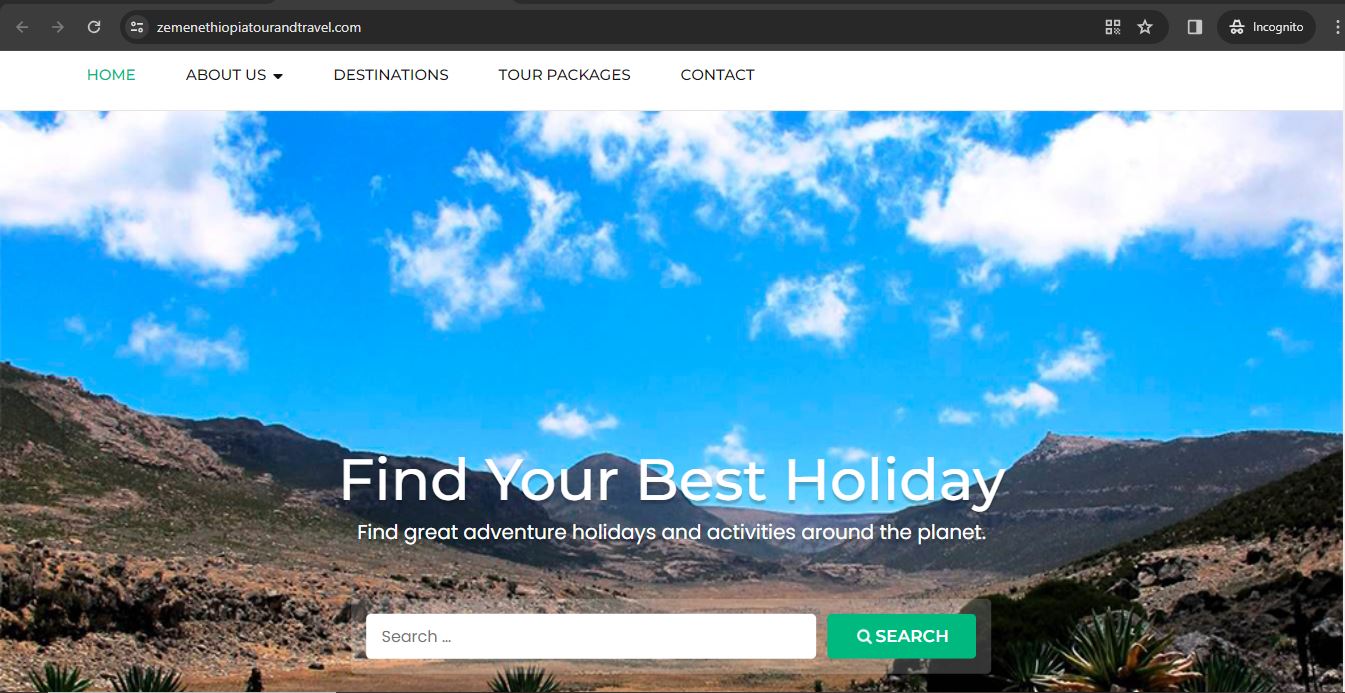Open the QR code generator icon
The image size is (1345, 693).
tap(1113, 27)
